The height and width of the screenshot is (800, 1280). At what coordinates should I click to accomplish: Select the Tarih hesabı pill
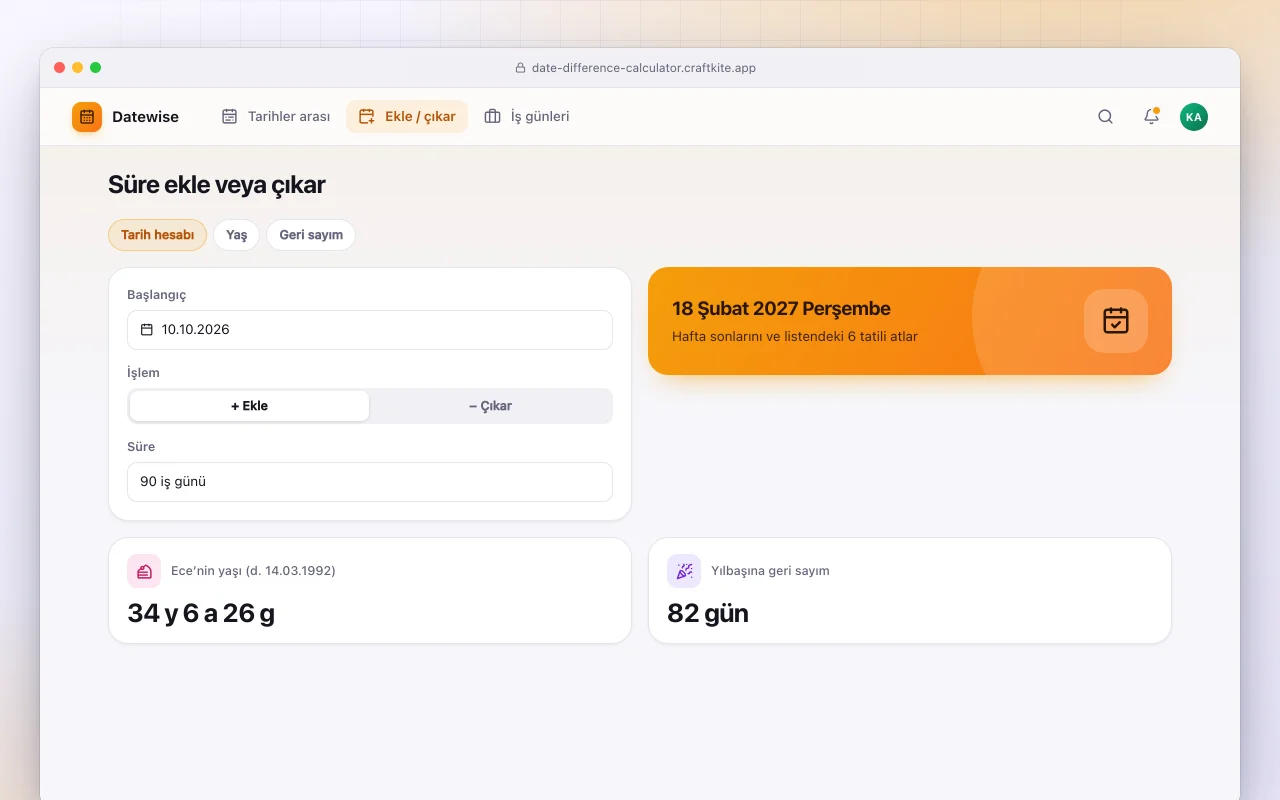pos(157,235)
